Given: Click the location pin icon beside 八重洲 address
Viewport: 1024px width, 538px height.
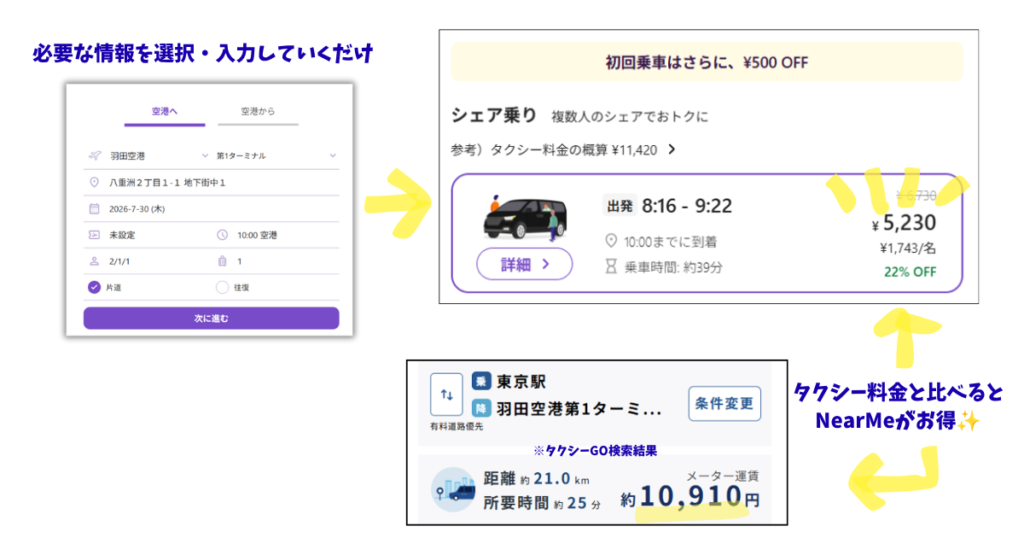Looking at the screenshot, I should 94,183.
